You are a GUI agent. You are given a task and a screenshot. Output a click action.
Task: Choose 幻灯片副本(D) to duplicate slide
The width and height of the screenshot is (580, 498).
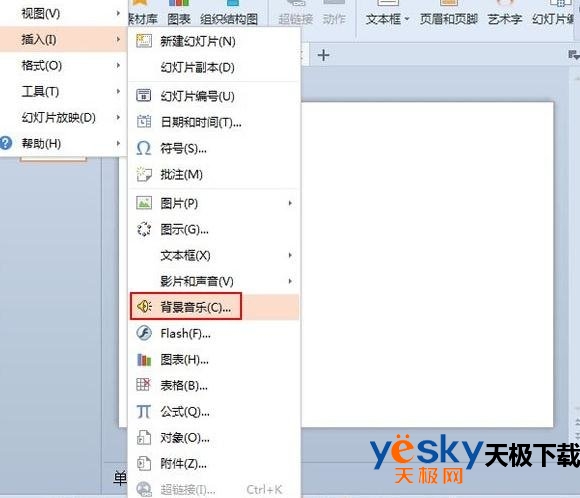coord(214,67)
